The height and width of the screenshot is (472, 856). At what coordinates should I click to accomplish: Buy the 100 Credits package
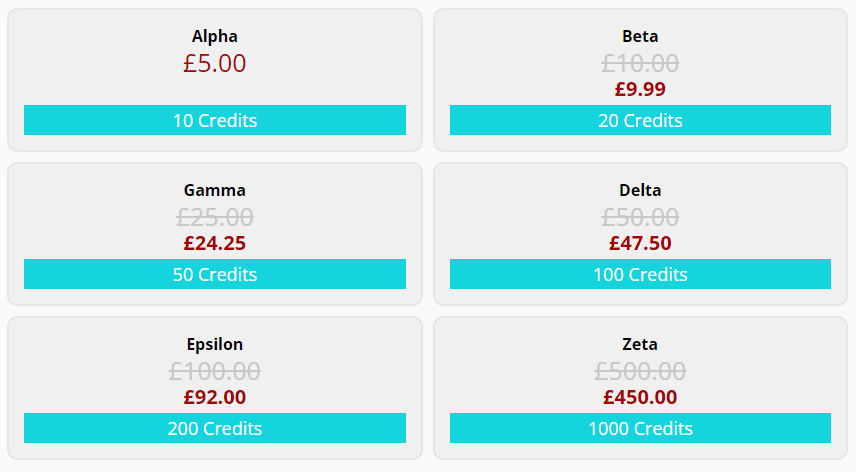(x=640, y=274)
